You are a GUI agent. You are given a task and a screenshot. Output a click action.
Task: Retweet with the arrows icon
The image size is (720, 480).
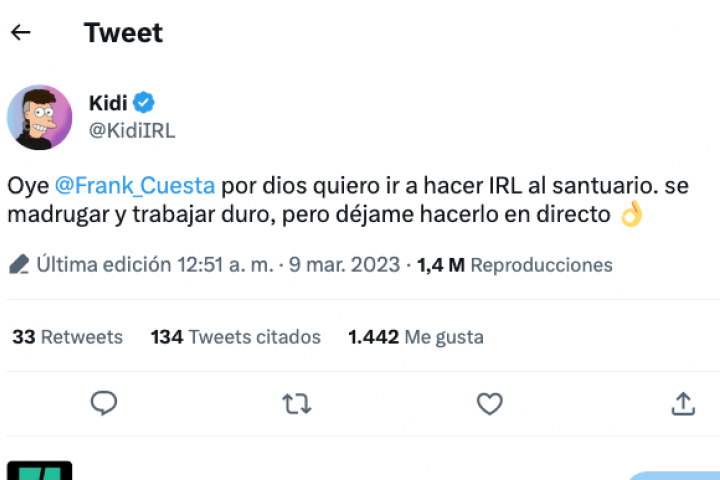coord(296,403)
